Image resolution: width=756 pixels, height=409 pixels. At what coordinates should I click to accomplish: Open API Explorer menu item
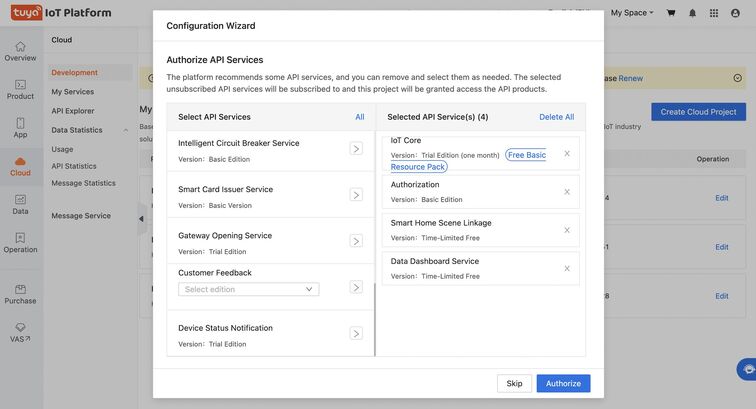73,111
